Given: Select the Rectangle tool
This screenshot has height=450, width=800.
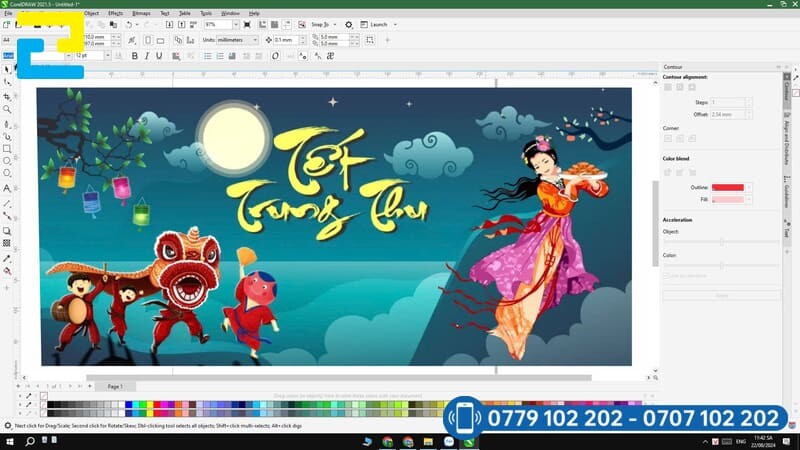Looking at the screenshot, I should tap(7, 149).
